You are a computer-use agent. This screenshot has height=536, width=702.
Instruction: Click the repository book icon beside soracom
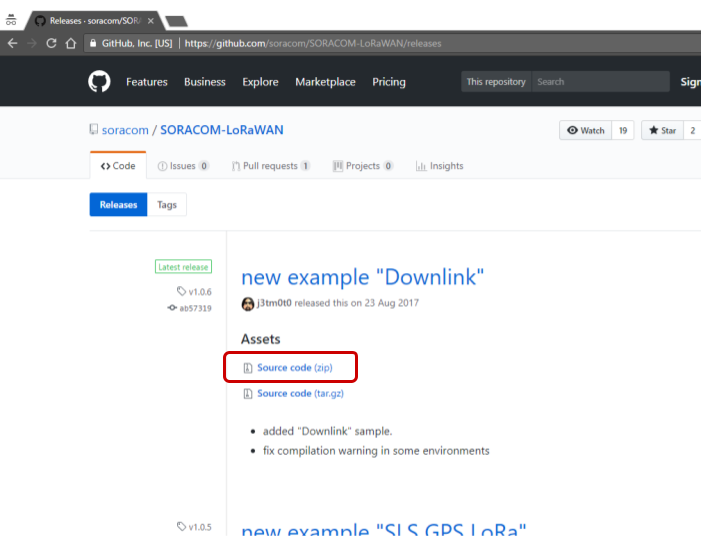coord(94,129)
